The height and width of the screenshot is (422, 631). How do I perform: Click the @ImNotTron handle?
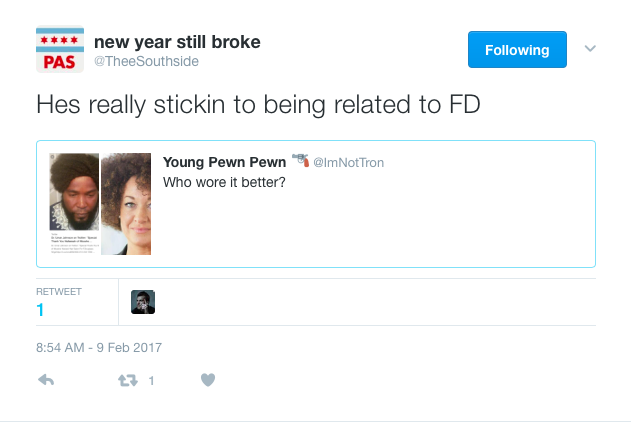[x=348, y=163]
